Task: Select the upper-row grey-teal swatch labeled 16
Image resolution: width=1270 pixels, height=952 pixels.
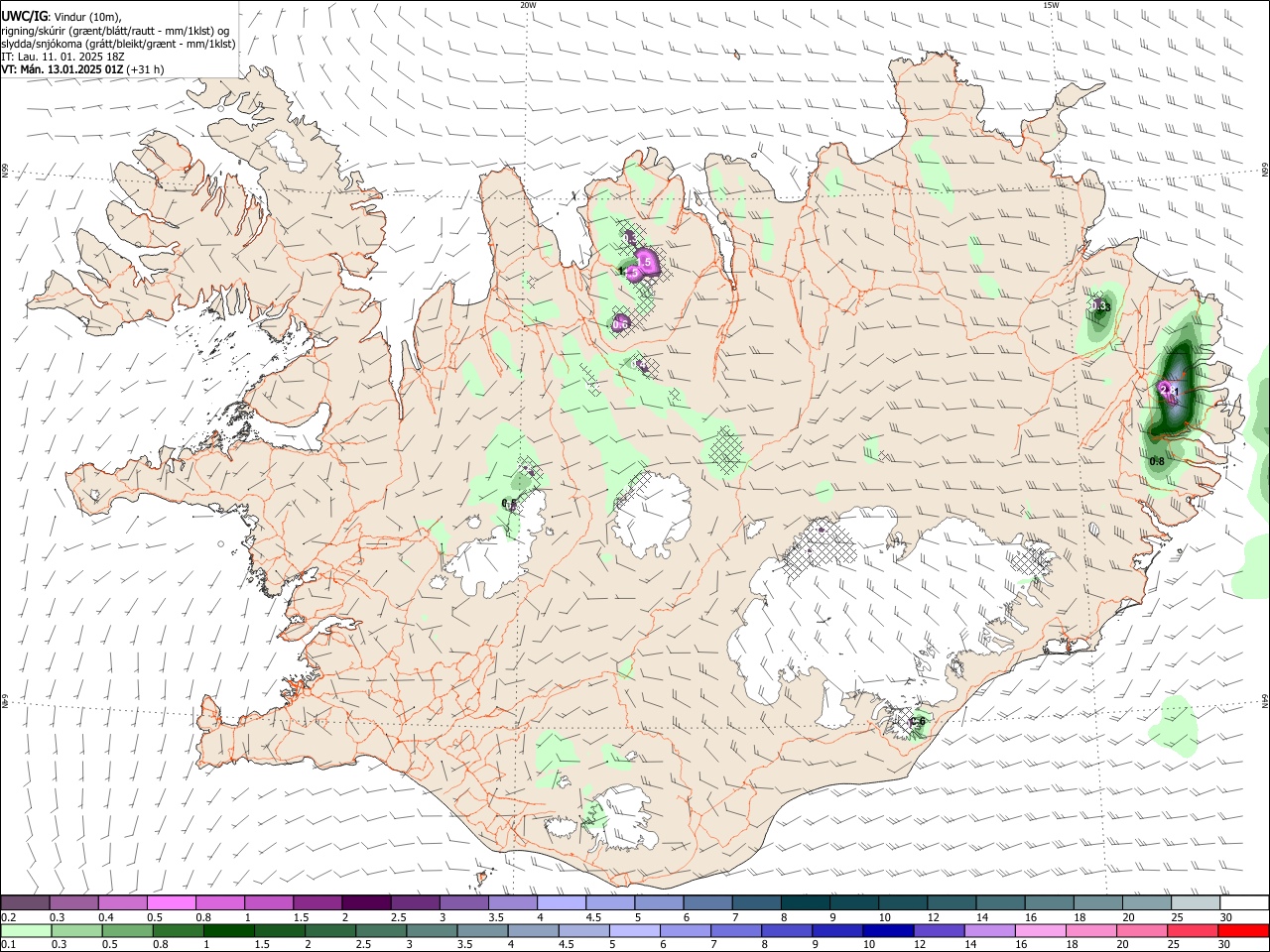Action: pos(1048,903)
